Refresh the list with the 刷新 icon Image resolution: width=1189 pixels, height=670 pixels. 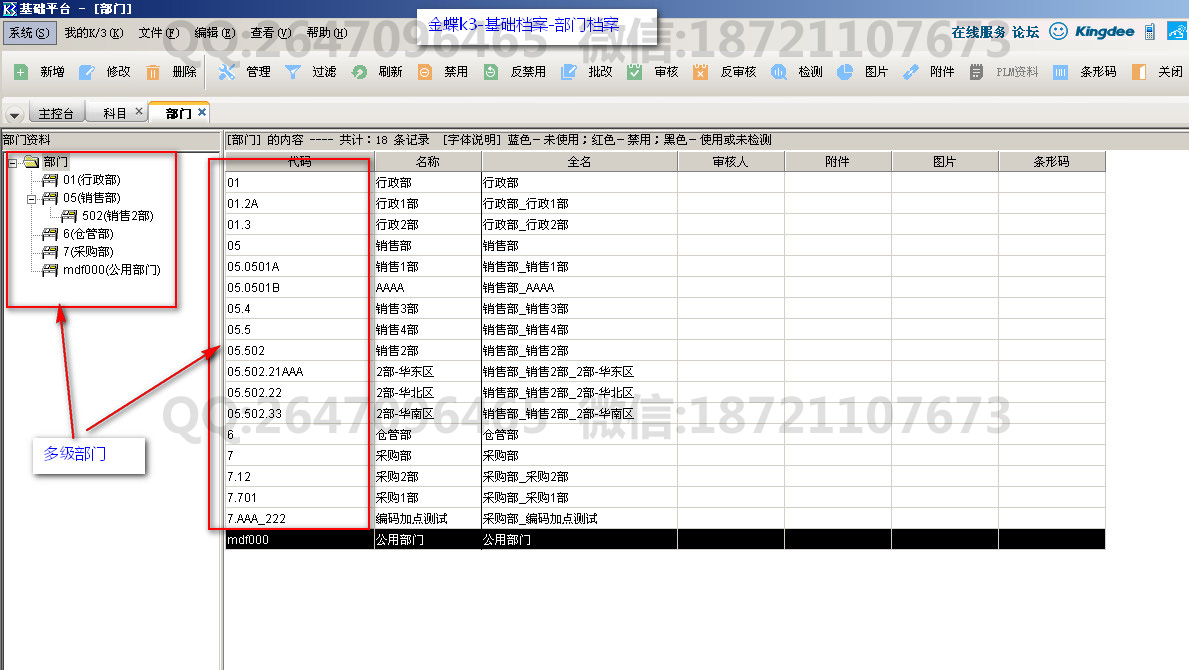(359, 72)
